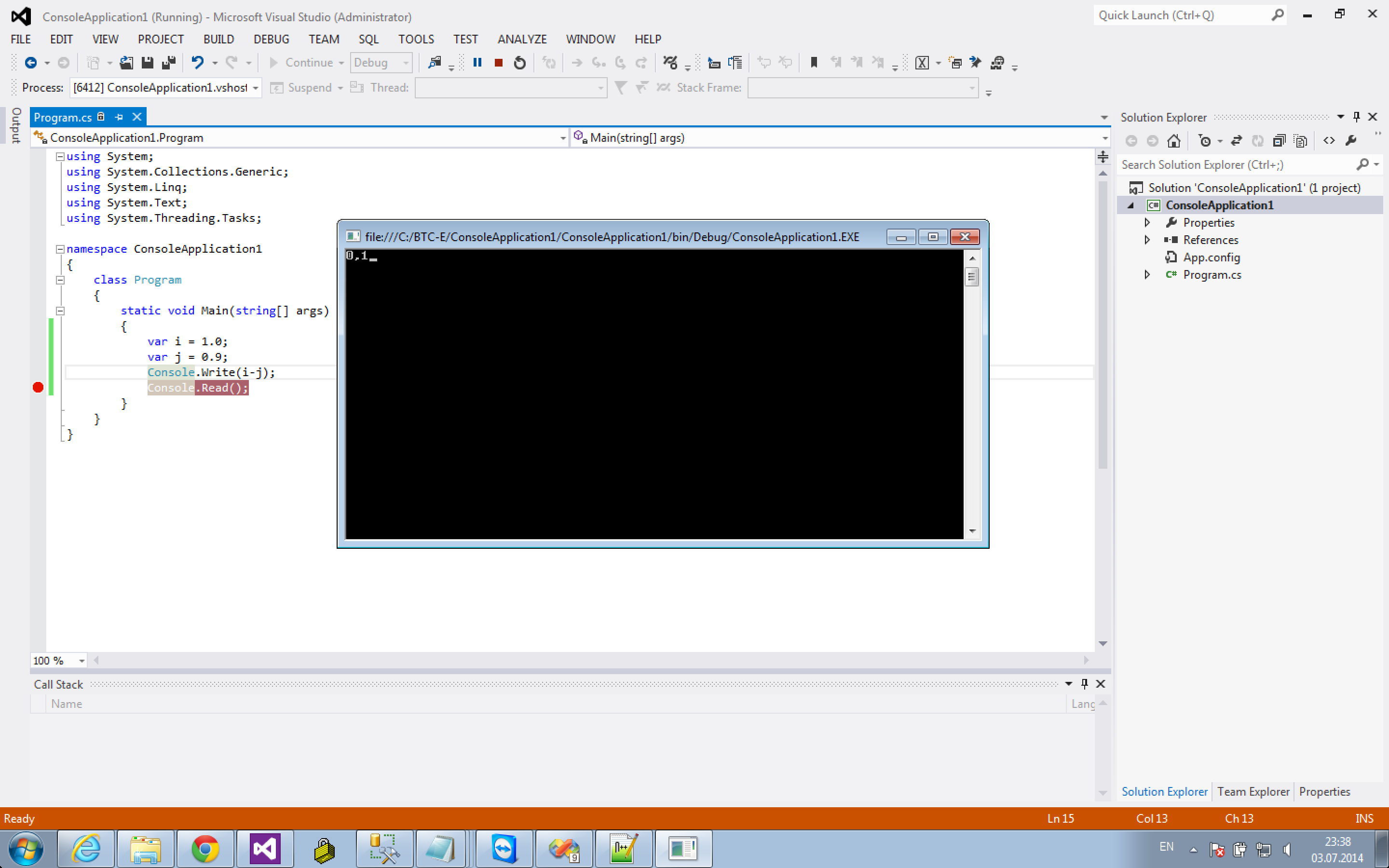Click the Search Solution Explorer field
The width and height of the screenshot is (1389, 868).
[x=1234, y=165]
